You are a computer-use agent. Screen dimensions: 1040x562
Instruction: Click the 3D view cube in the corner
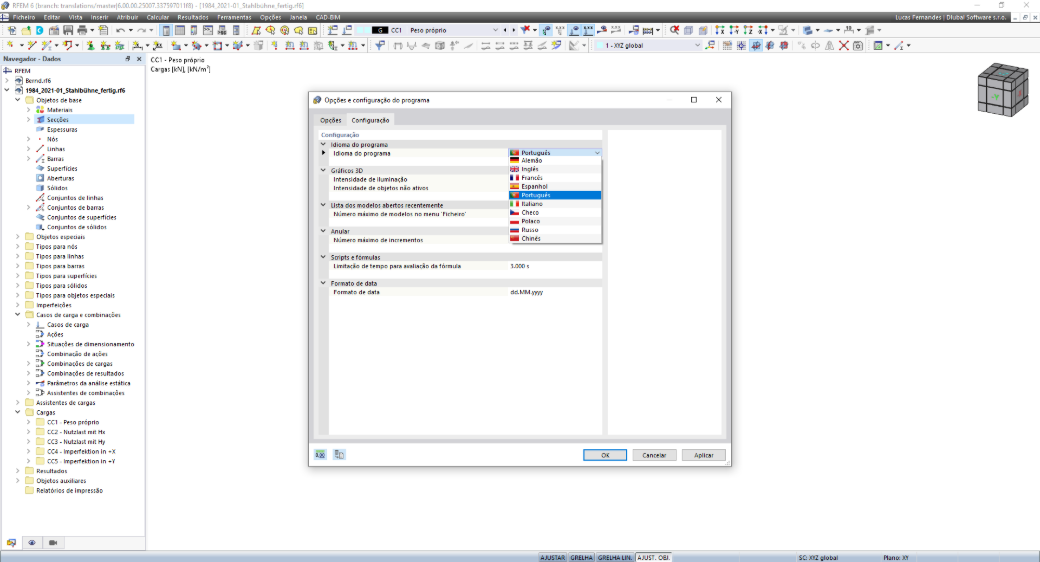[x=1003, y=90]
